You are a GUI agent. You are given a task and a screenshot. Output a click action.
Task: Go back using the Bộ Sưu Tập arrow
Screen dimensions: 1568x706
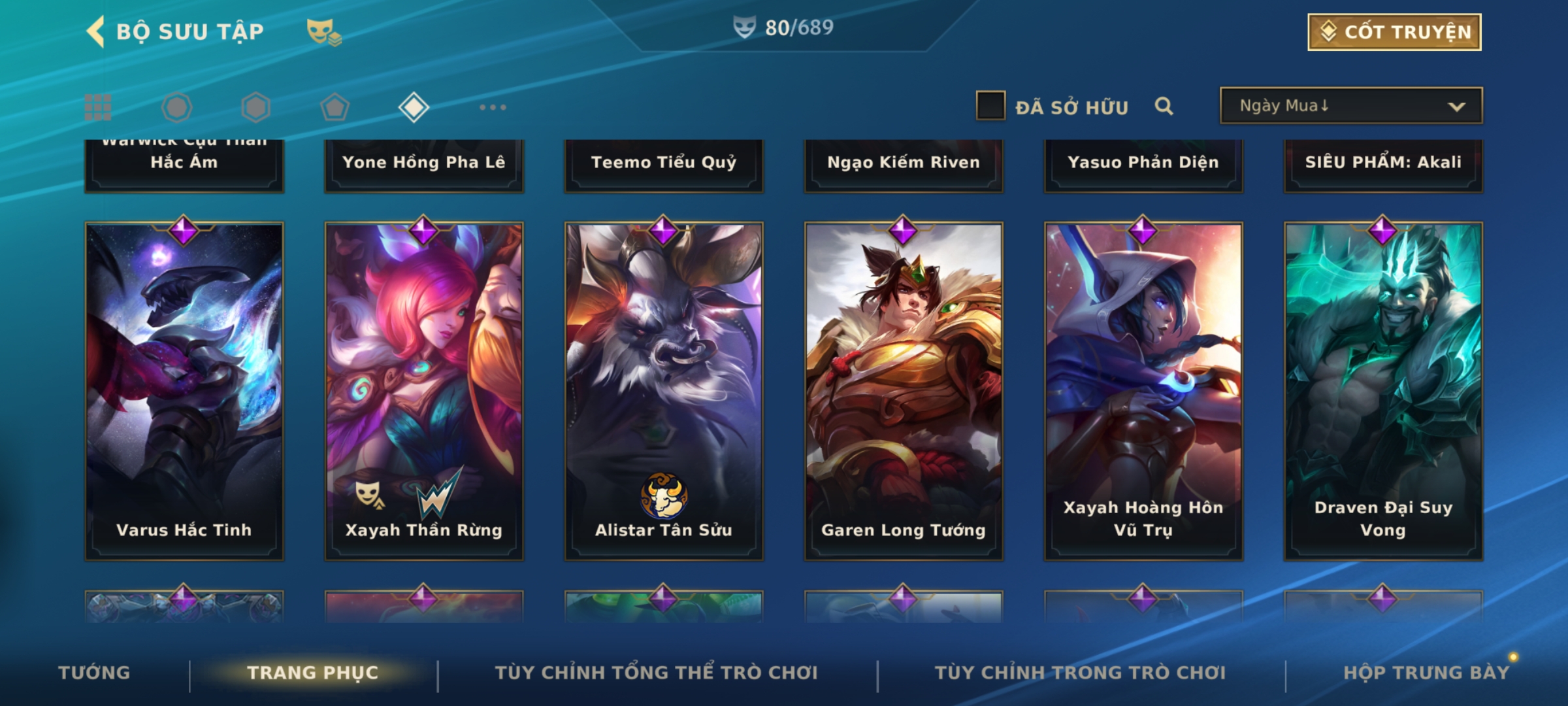95,31
